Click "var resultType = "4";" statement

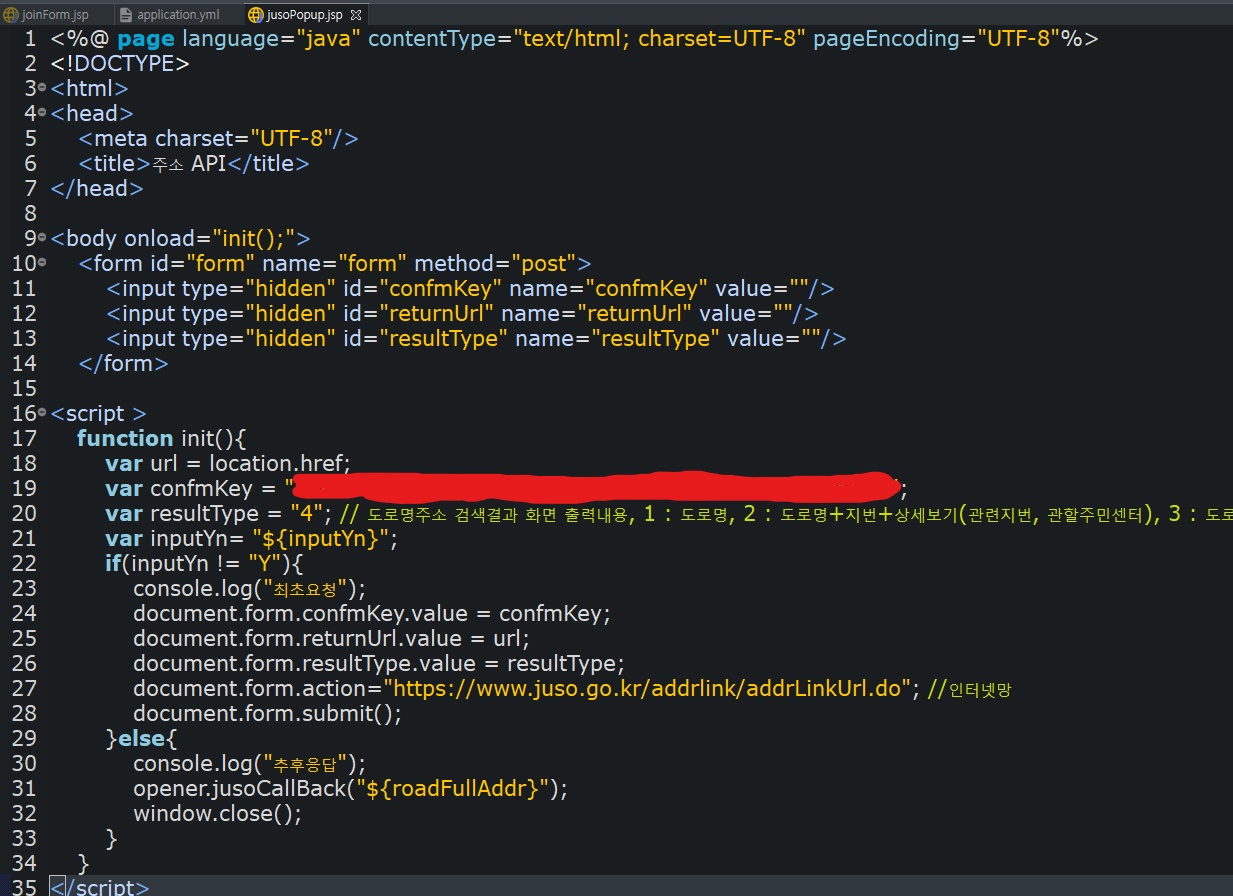219,513
